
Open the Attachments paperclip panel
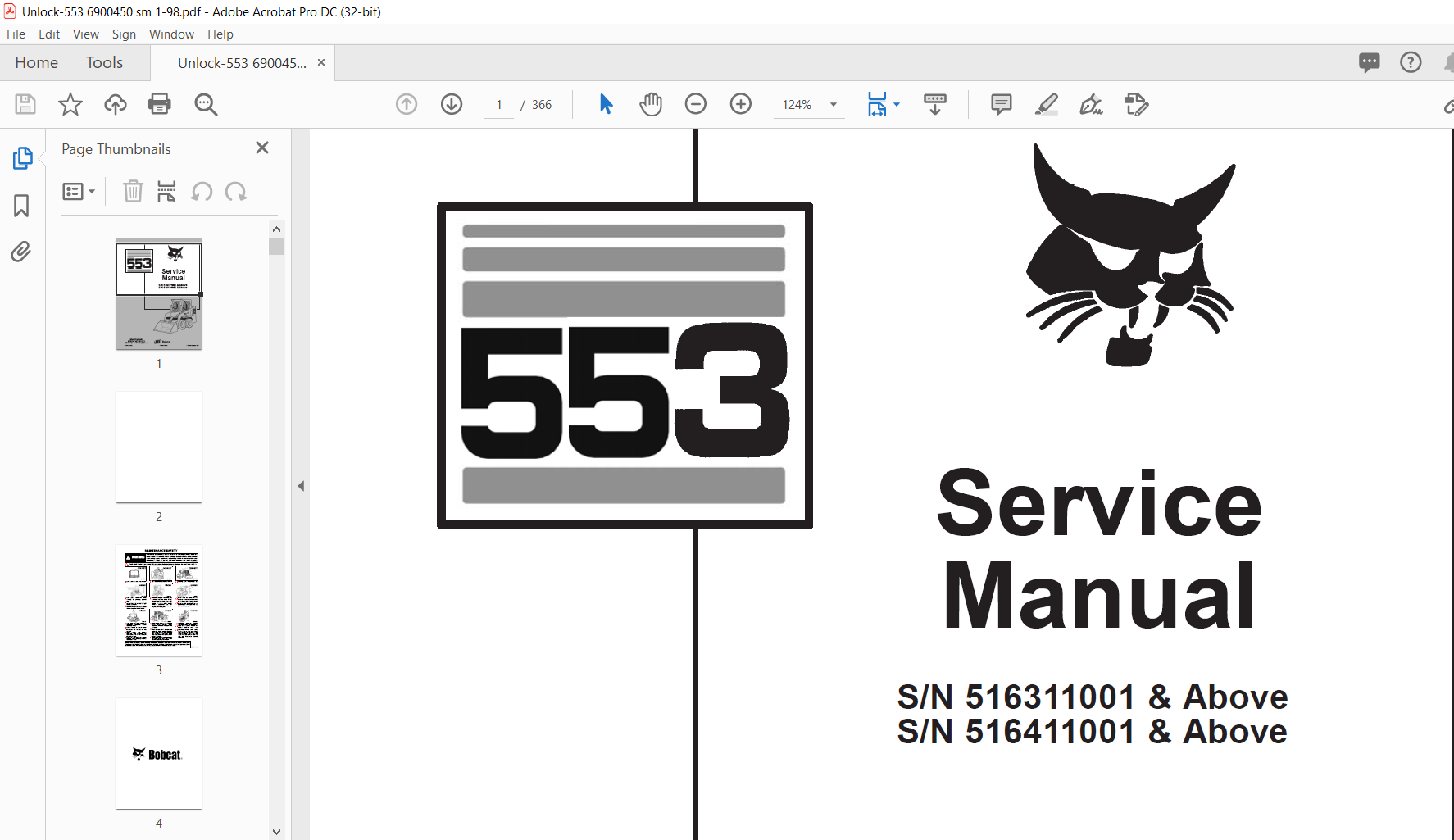(x=21, y=251)
